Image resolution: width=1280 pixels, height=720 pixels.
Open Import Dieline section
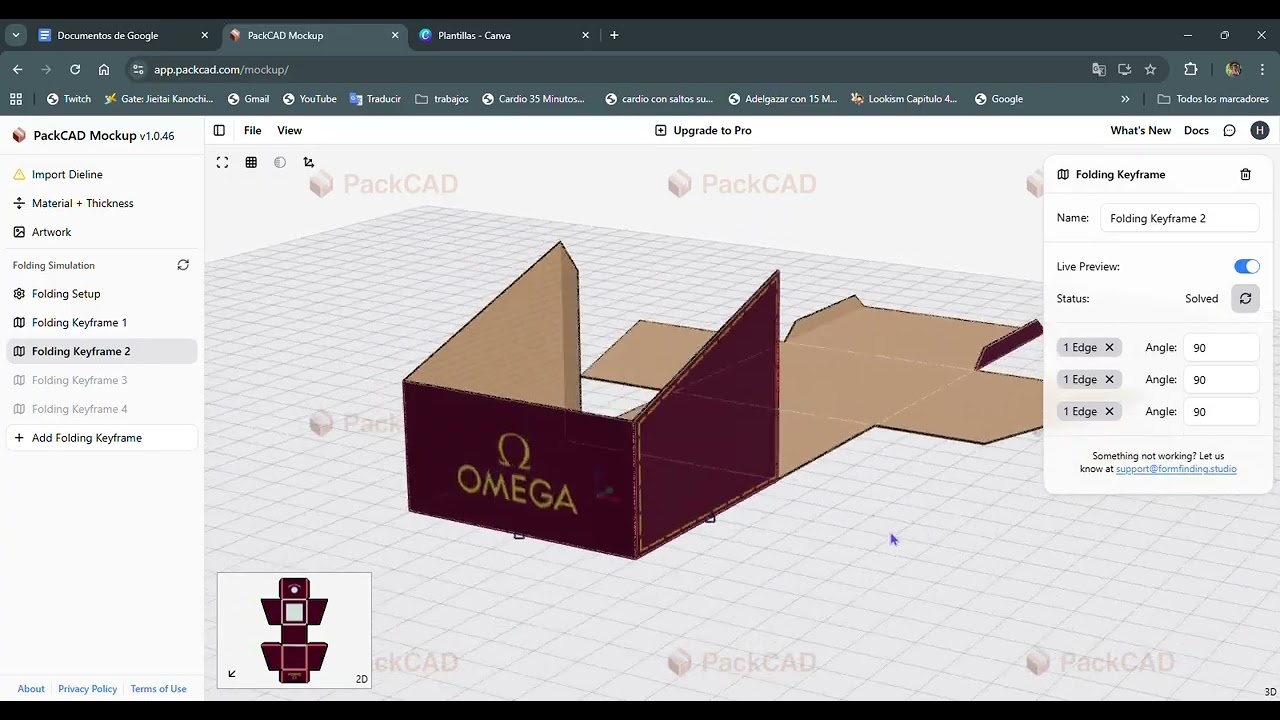[102, 174]
